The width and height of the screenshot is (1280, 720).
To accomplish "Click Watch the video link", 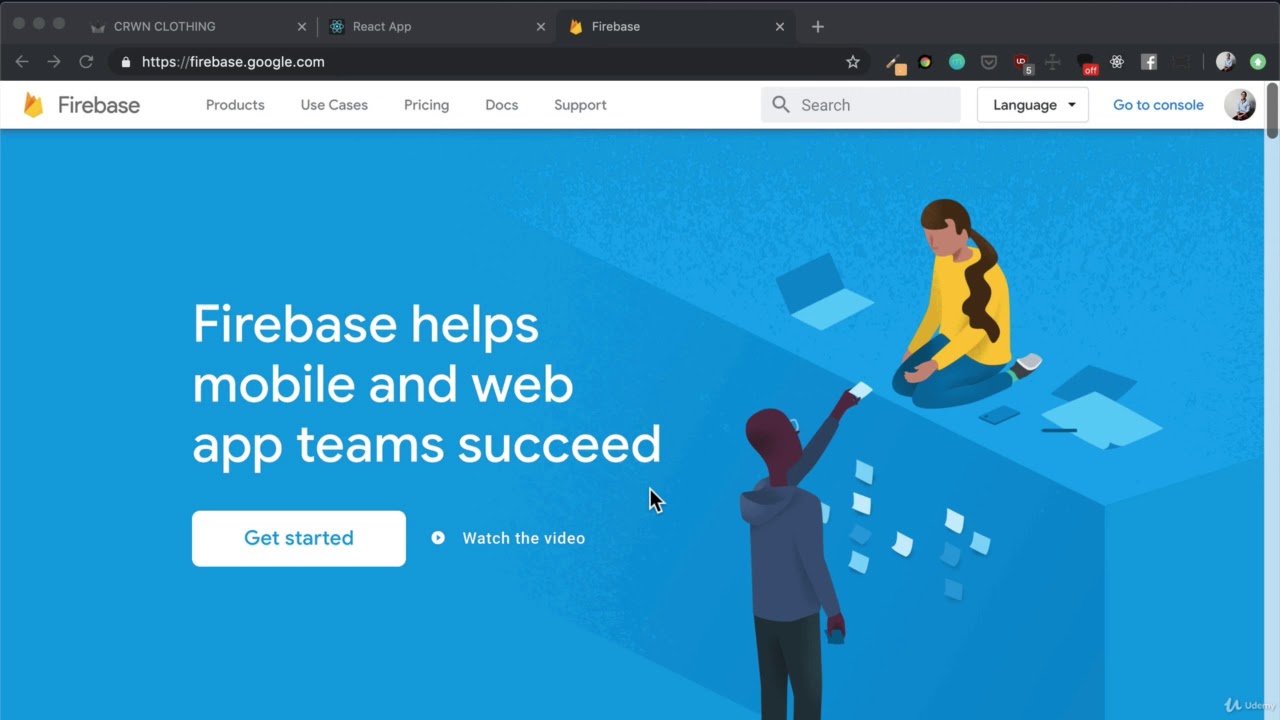I will 523,538.
